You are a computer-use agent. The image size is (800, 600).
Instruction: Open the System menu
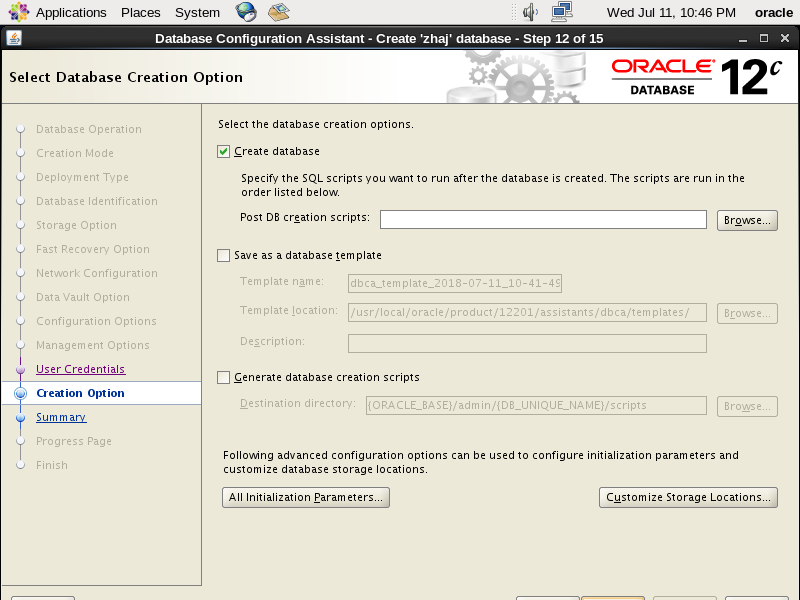(197, 12)
